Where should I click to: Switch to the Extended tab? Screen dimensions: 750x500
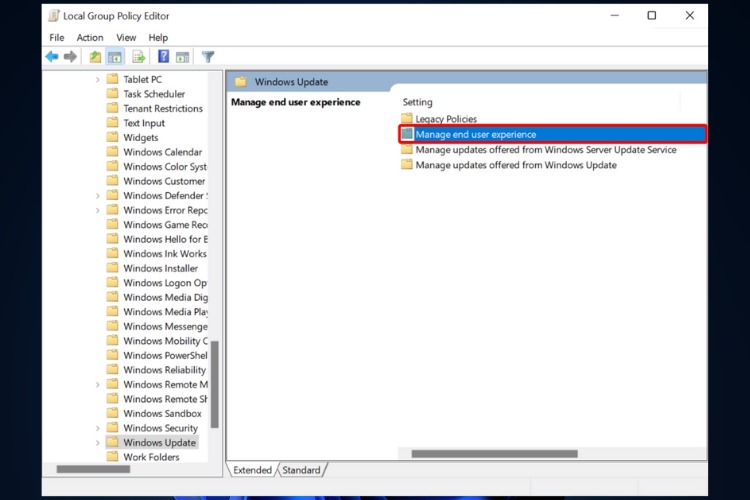252,470
